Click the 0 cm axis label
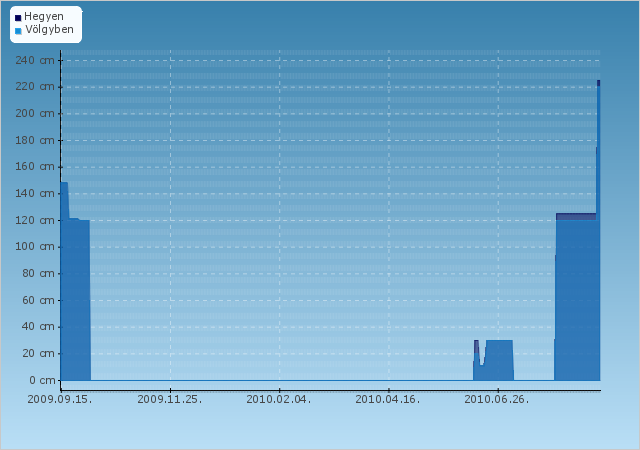Image resolution: width=640 pixels, height=450 pixels. 42,381
